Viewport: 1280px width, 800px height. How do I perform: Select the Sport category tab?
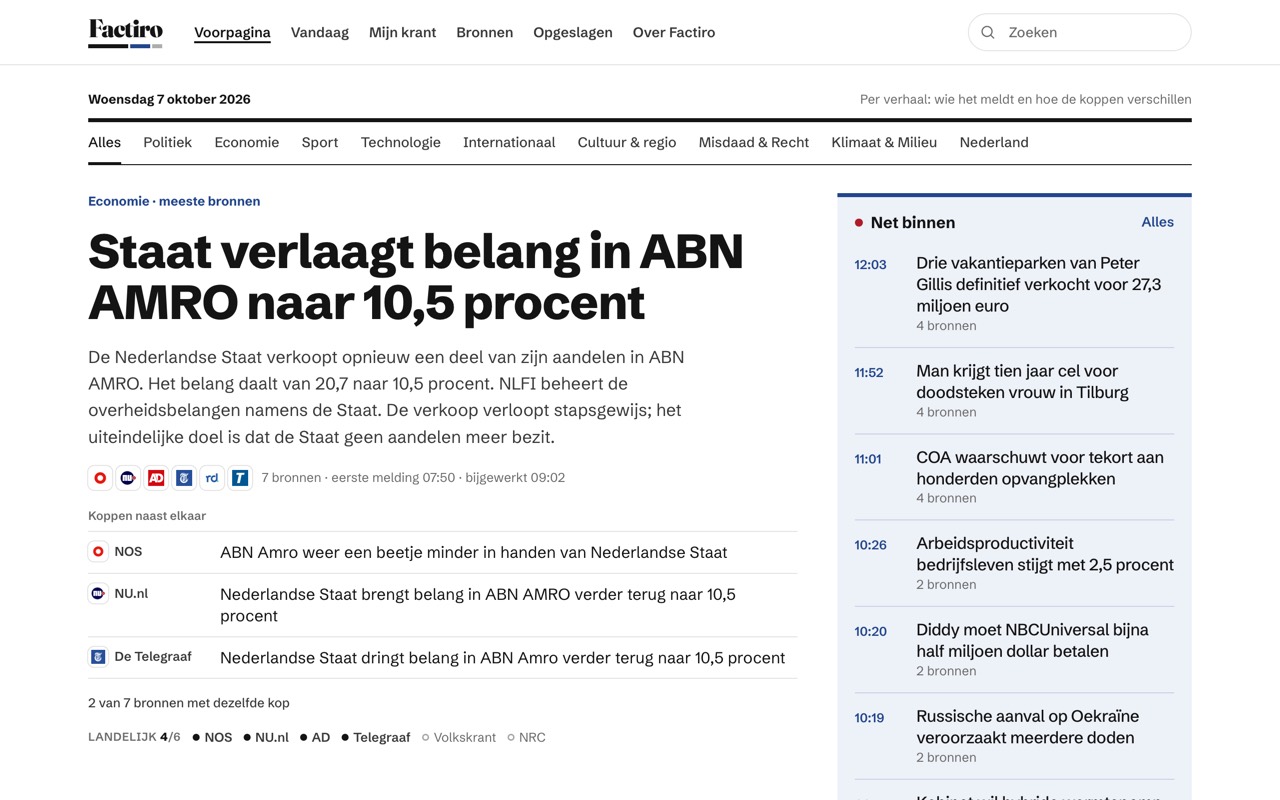click(x=320, y=142)
